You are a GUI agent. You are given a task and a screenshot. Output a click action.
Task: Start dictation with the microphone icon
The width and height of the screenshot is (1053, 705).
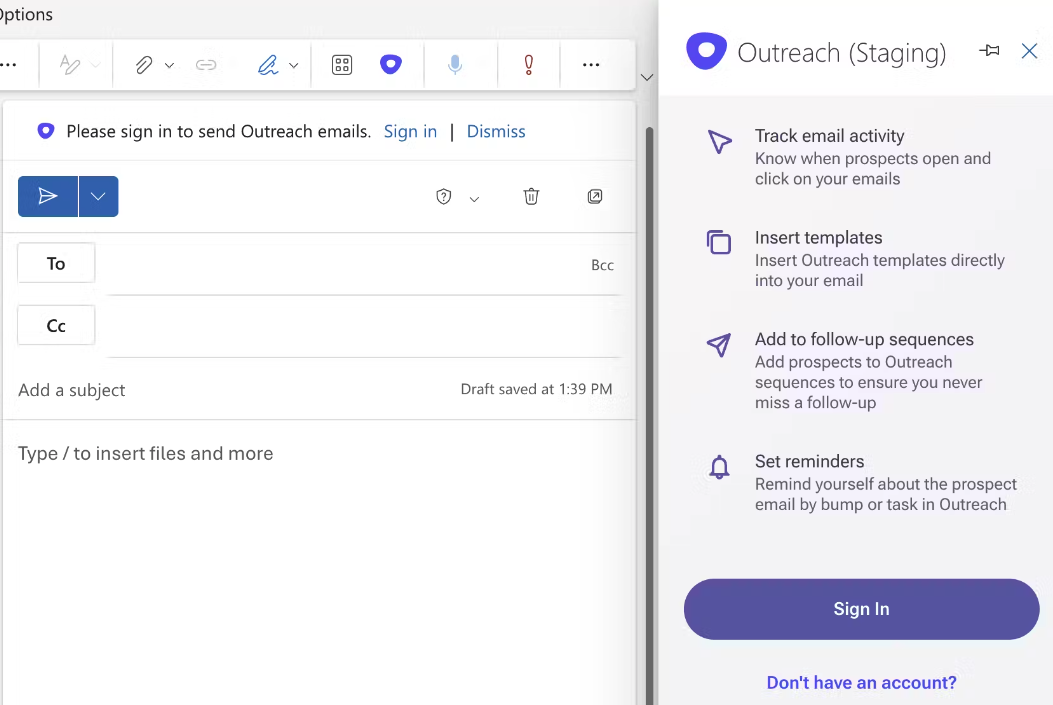tap(455, 65)
